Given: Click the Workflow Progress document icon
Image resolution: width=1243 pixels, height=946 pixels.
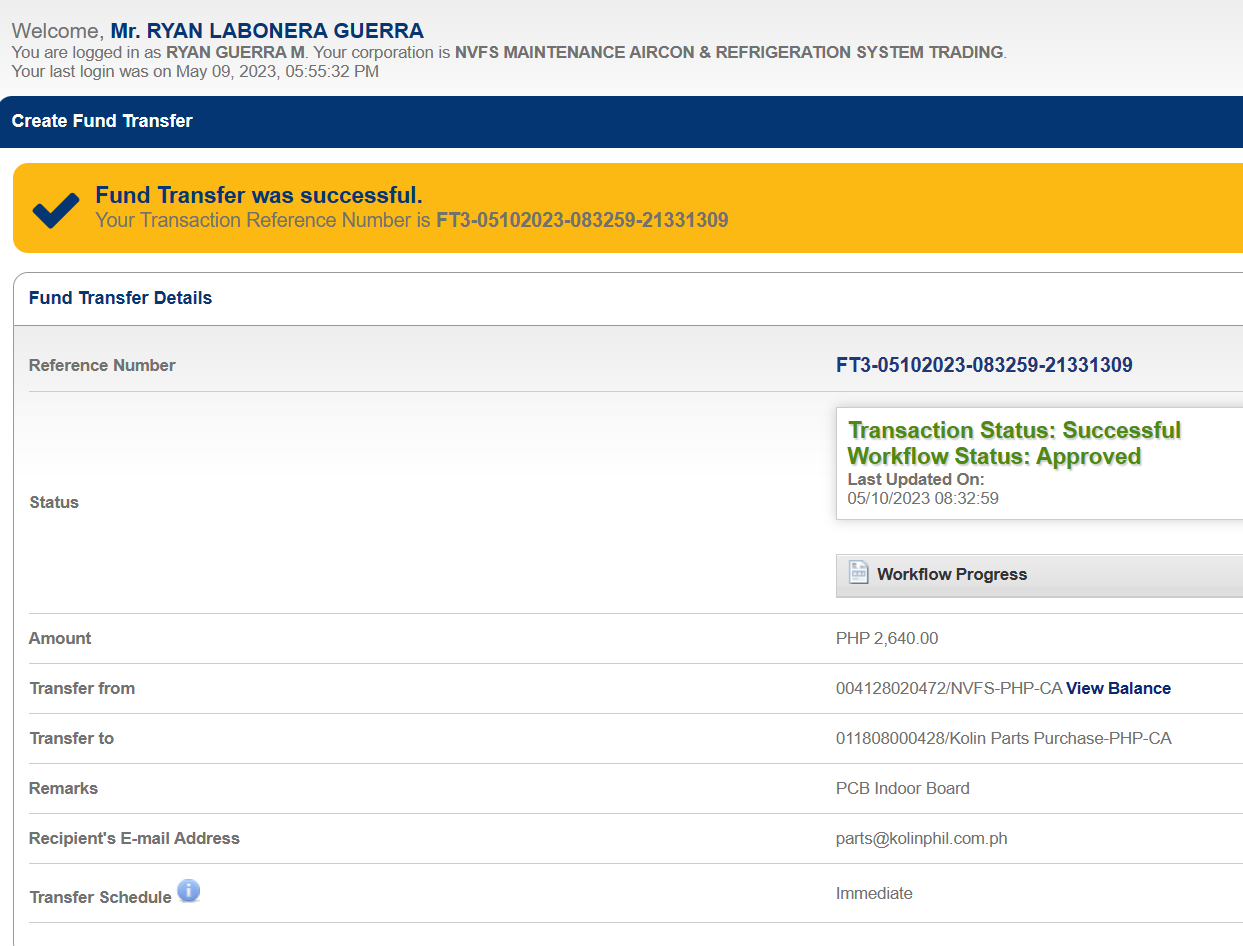Looking at the screenshot, I should [x=858, y=573].
